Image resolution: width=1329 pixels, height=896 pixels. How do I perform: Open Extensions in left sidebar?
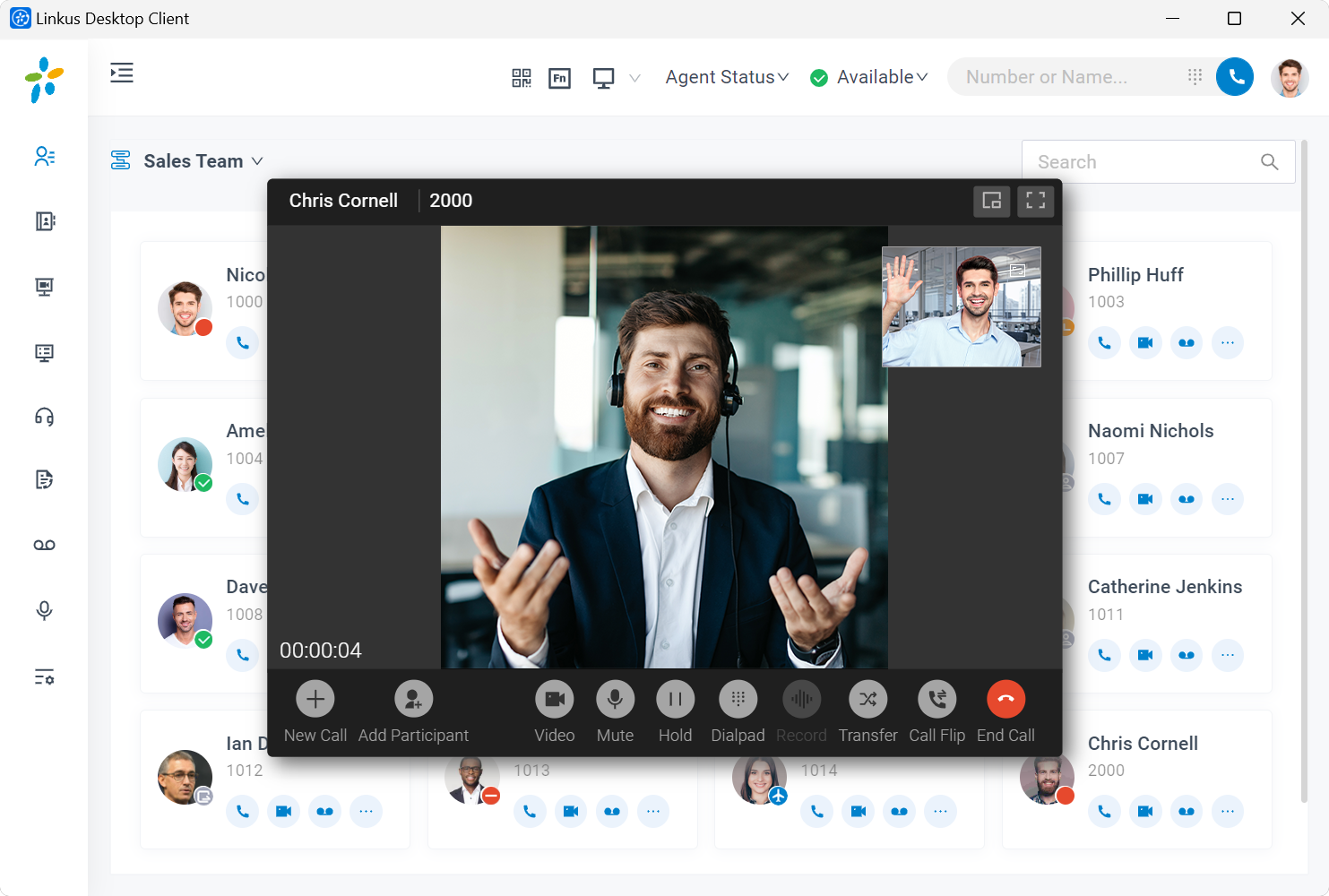(45, 157)
